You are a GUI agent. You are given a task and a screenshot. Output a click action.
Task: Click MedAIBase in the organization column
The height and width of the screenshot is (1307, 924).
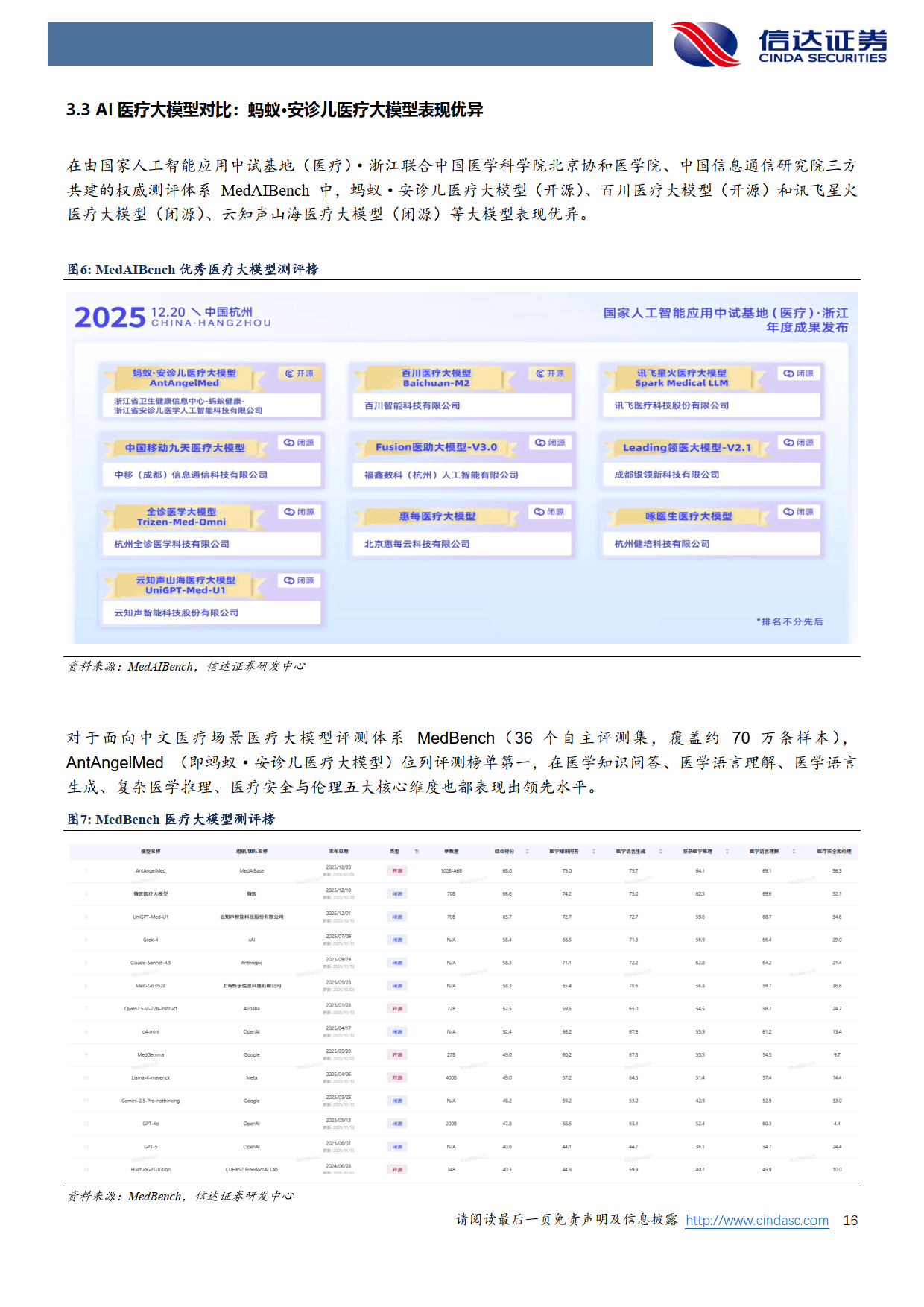(252, 871)
